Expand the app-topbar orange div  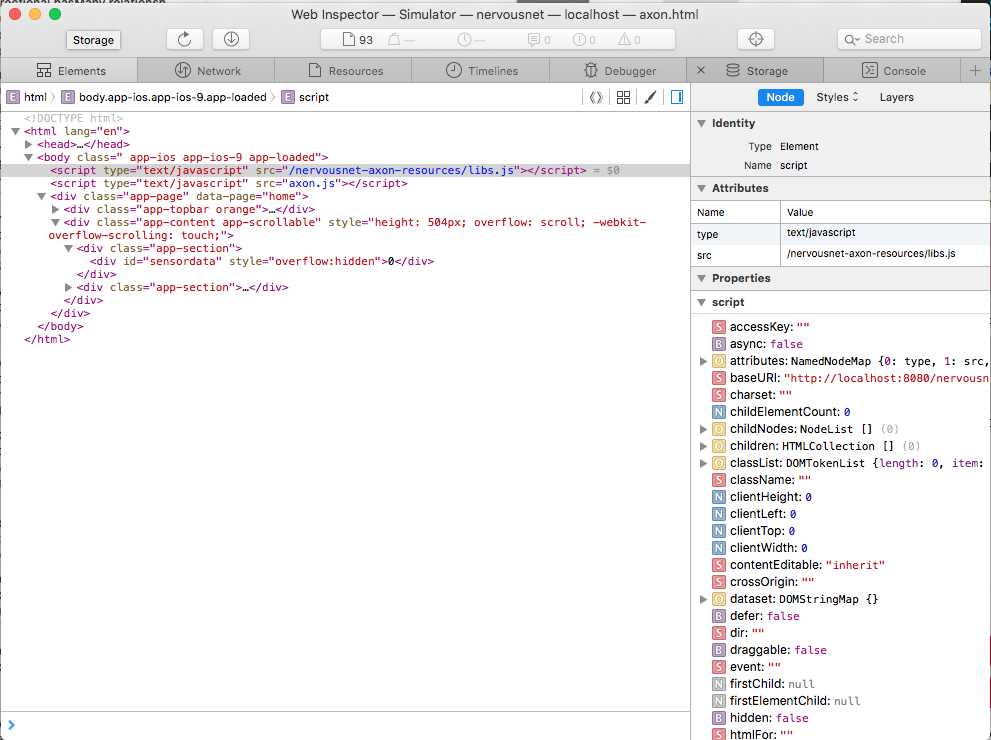(x=55, y=209)
